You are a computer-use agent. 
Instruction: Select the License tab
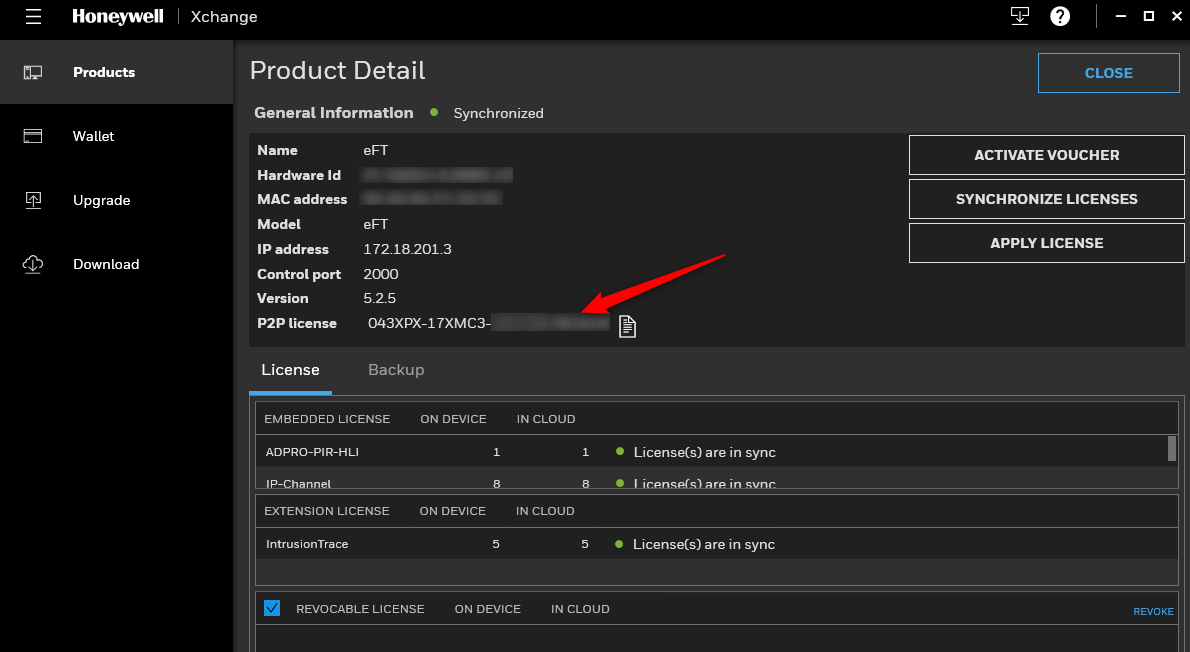coord(291,370)
